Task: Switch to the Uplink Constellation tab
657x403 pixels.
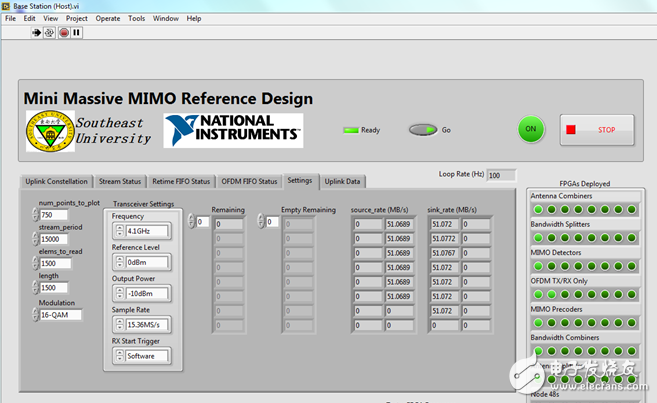Action: pyautogui.click(x=56, y=181)
